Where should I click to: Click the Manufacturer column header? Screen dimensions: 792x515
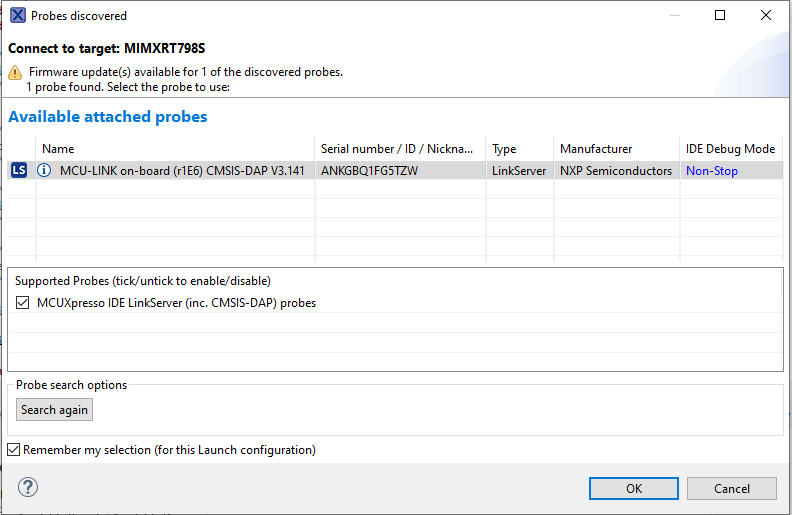click(596, 149)
